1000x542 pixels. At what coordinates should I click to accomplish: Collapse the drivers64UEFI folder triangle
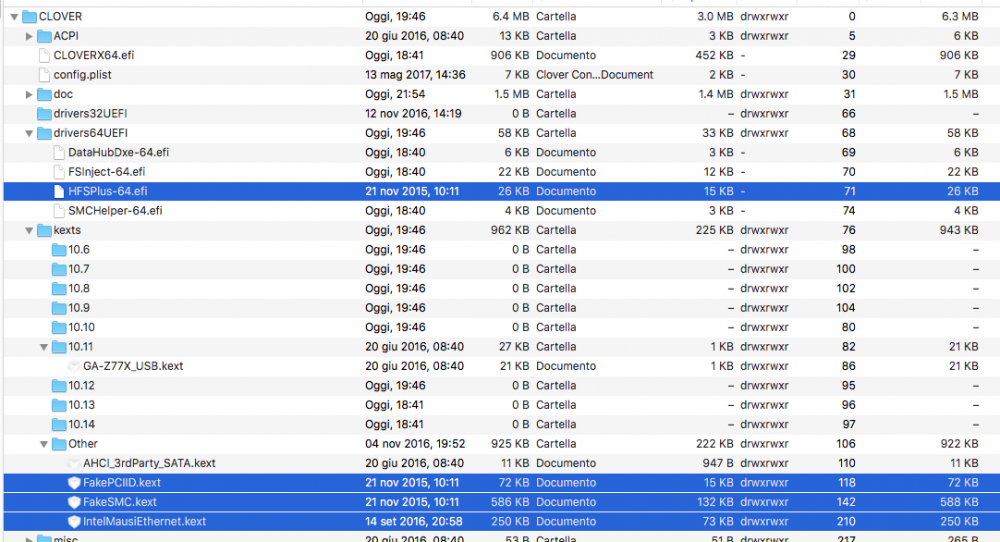29,133
